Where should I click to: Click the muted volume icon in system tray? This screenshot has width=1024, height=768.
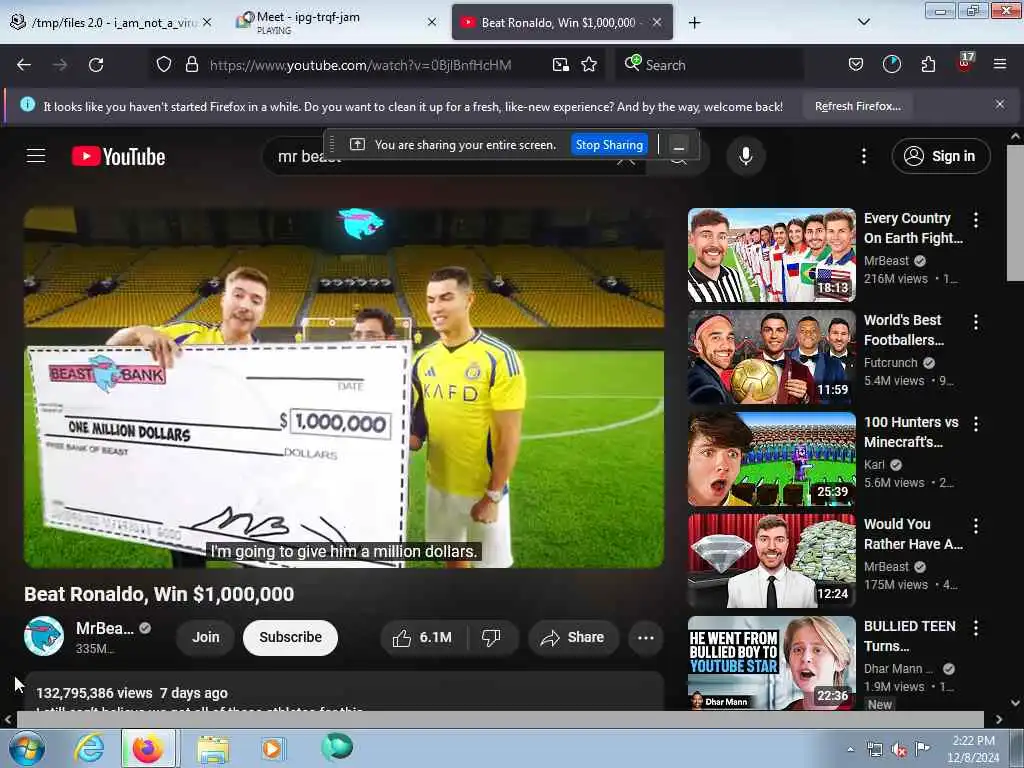click(x=899, y=750)
